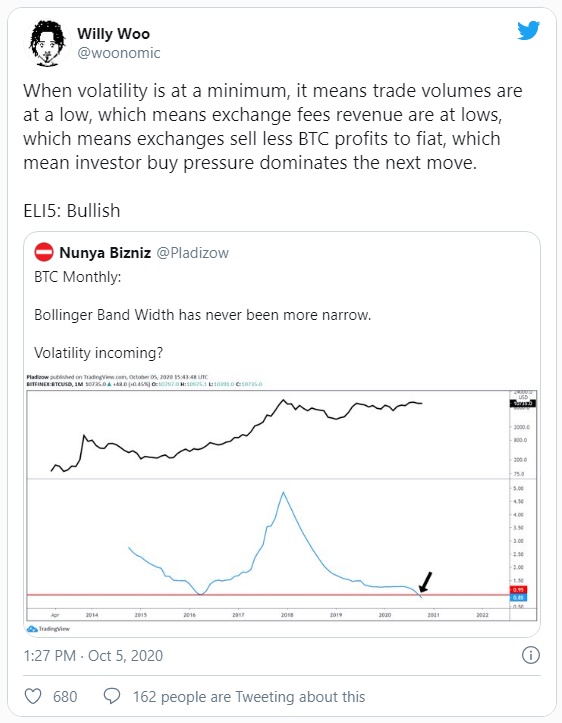
Task: Click the Twitter bird logo
Action: [528, 30]
